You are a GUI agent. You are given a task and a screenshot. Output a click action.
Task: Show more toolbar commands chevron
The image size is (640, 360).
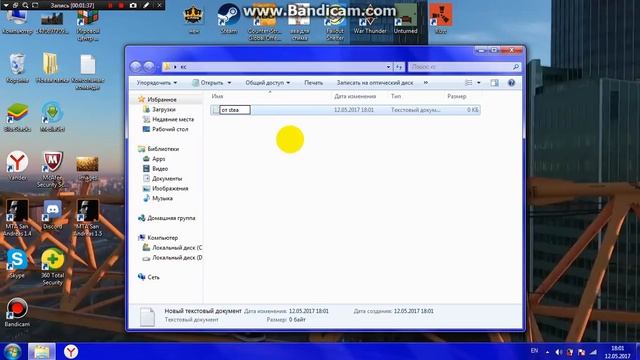coord(425,83)
